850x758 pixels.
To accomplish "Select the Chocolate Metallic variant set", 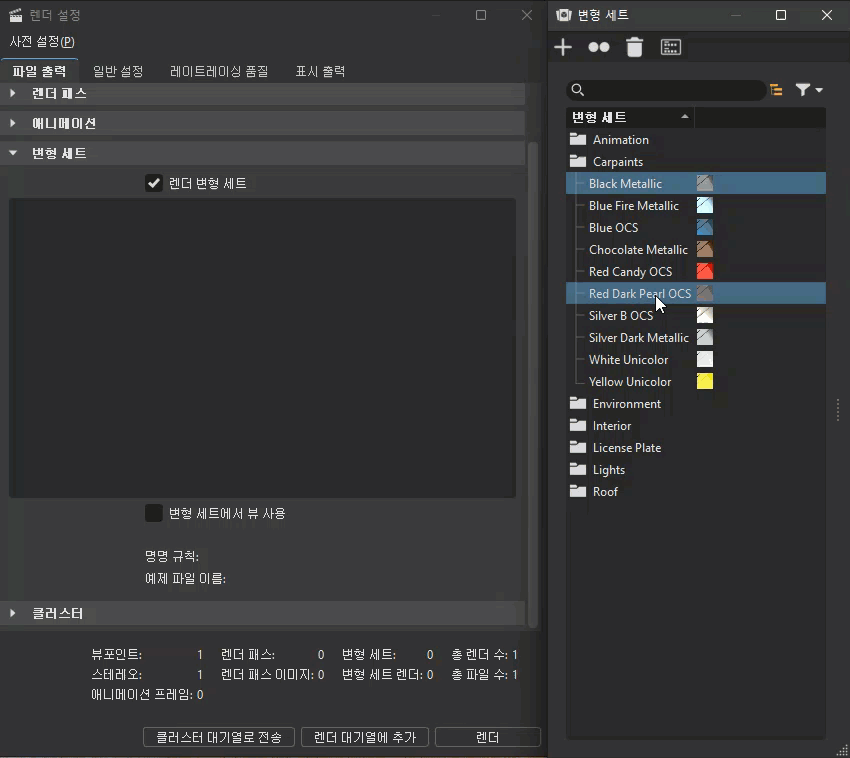I will pos(638,249).
